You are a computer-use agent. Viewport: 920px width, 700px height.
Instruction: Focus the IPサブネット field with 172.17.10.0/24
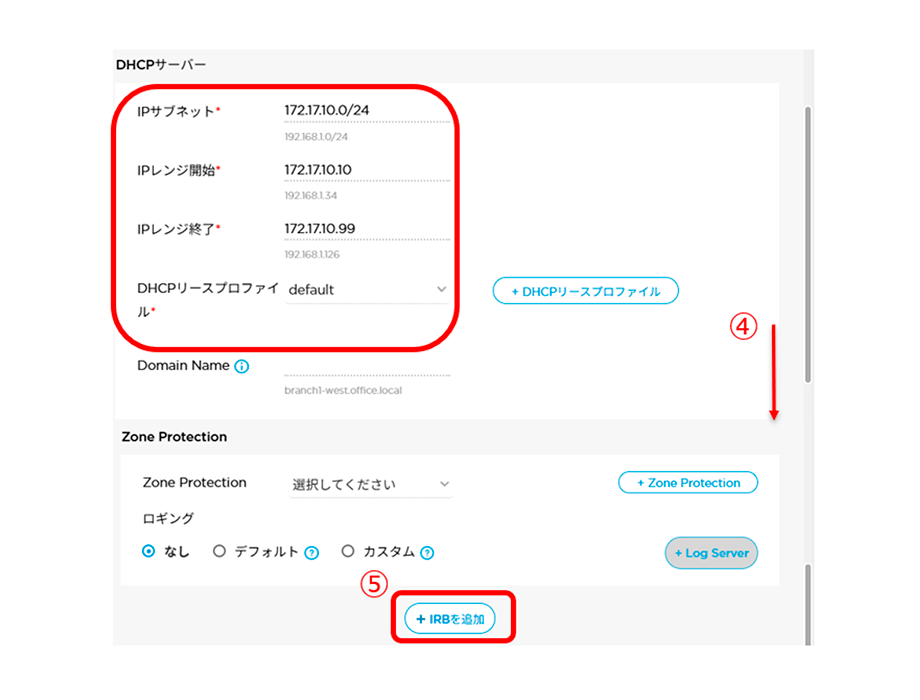[x=366, y=110]
